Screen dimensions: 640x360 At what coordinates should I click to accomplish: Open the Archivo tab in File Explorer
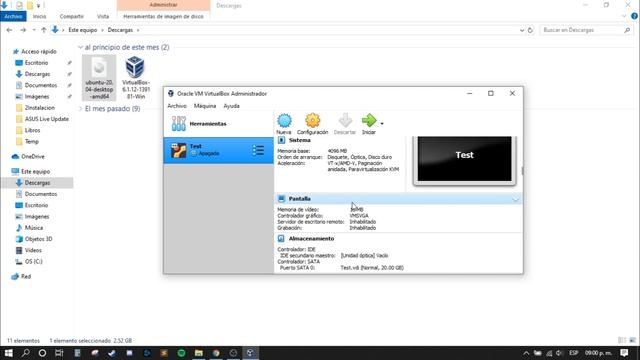click(13, 16)
